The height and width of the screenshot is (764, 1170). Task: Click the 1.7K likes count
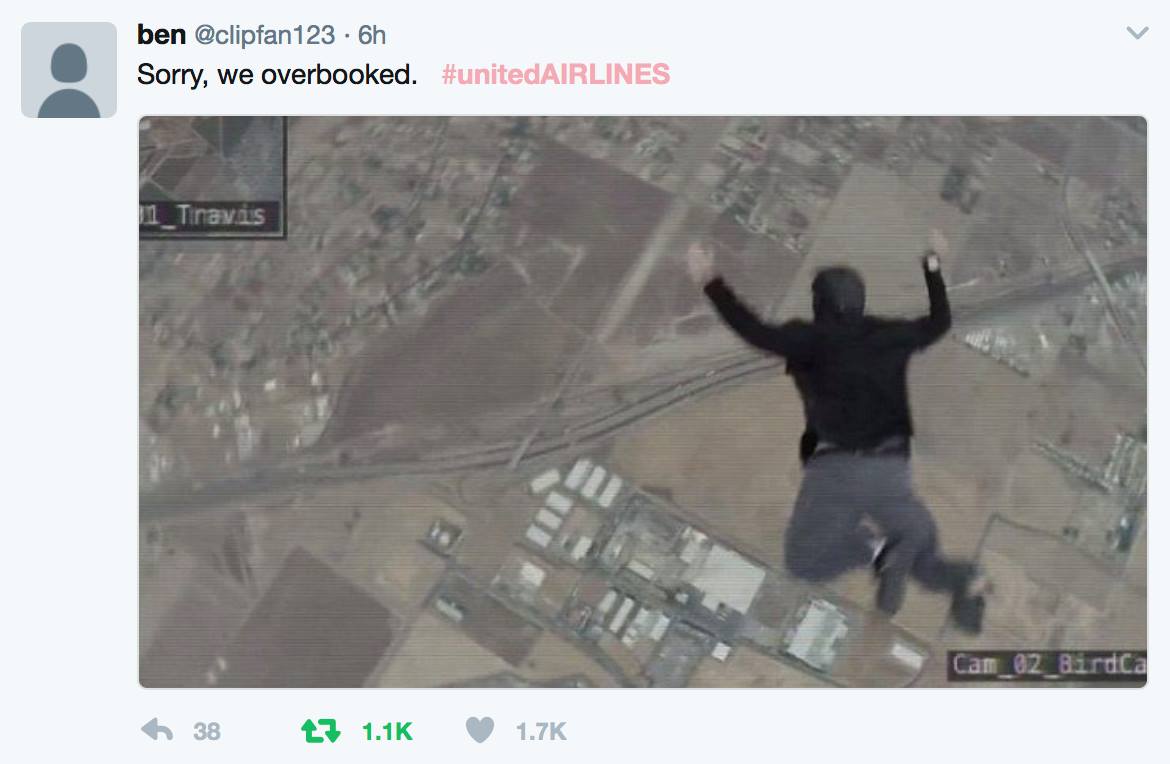(x=541, y=732)
